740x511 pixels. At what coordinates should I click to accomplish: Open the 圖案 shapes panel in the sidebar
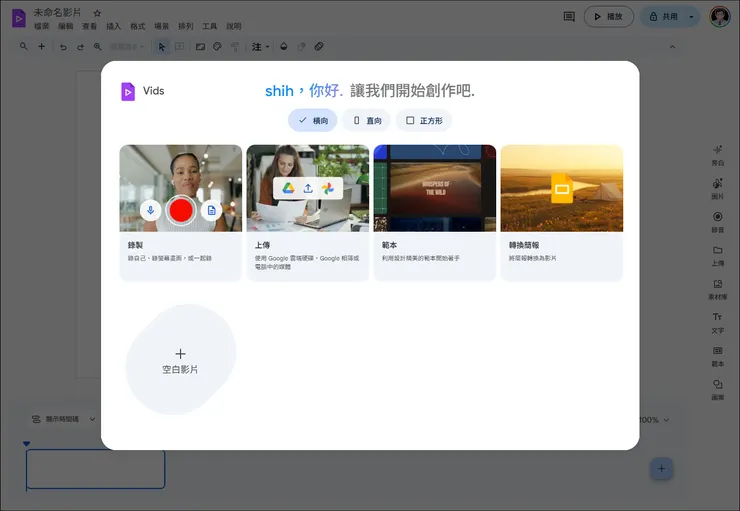[x=718, y=390]
